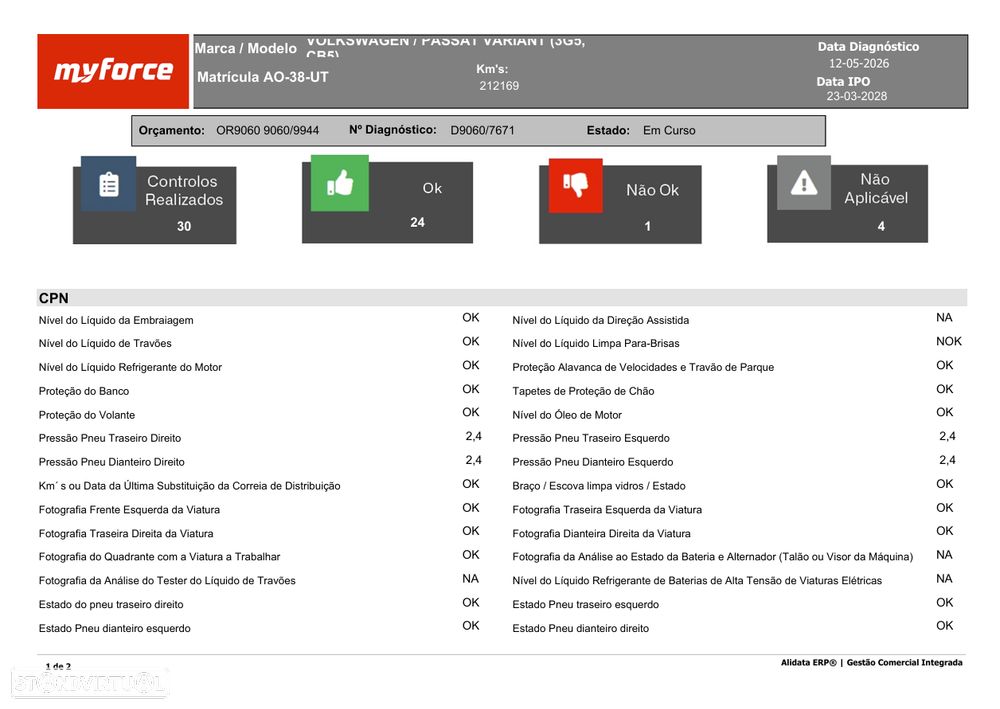This screenshot has height=709, width=1000.
Task: Click the warning triangle Não Aplicável icon
Action: (804, 183)
